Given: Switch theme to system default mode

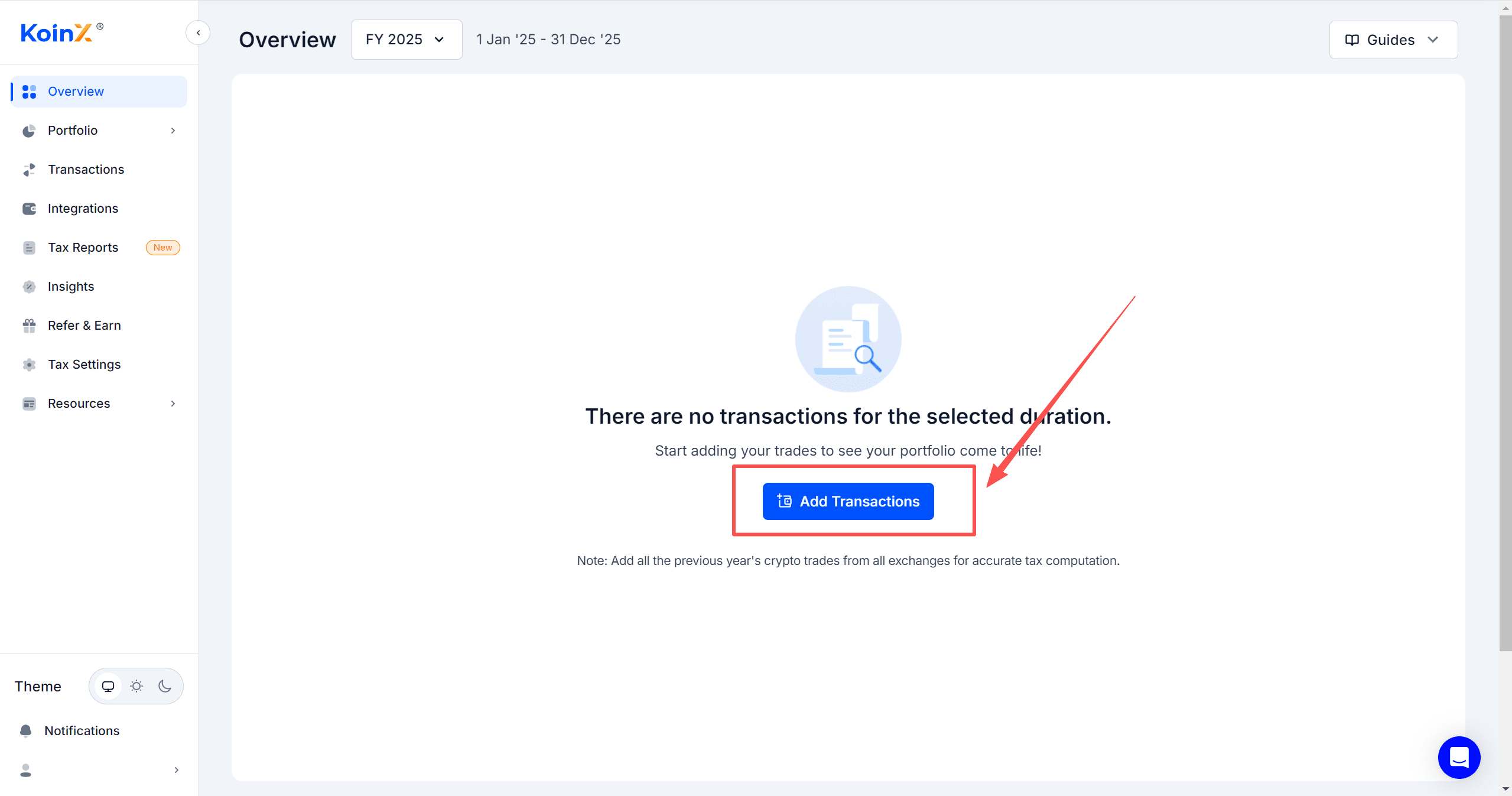Looking at the screenshot, I should point(108,686).
